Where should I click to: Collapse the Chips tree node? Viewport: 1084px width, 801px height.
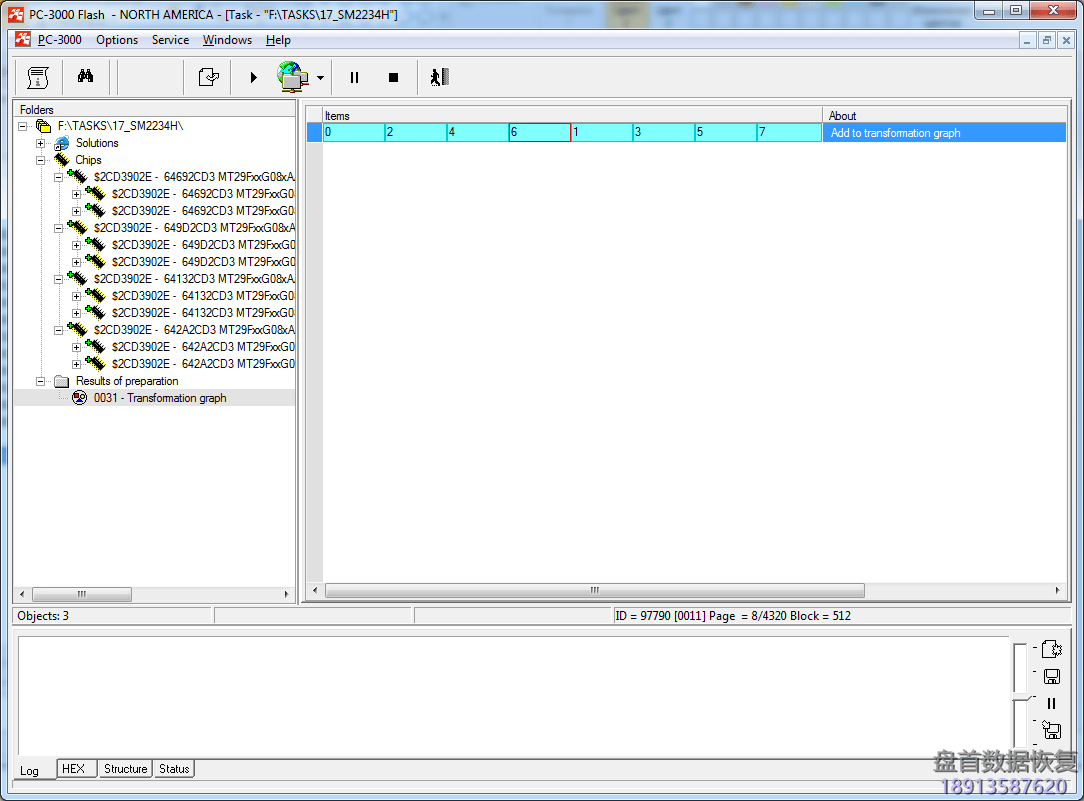coord(42,160)
